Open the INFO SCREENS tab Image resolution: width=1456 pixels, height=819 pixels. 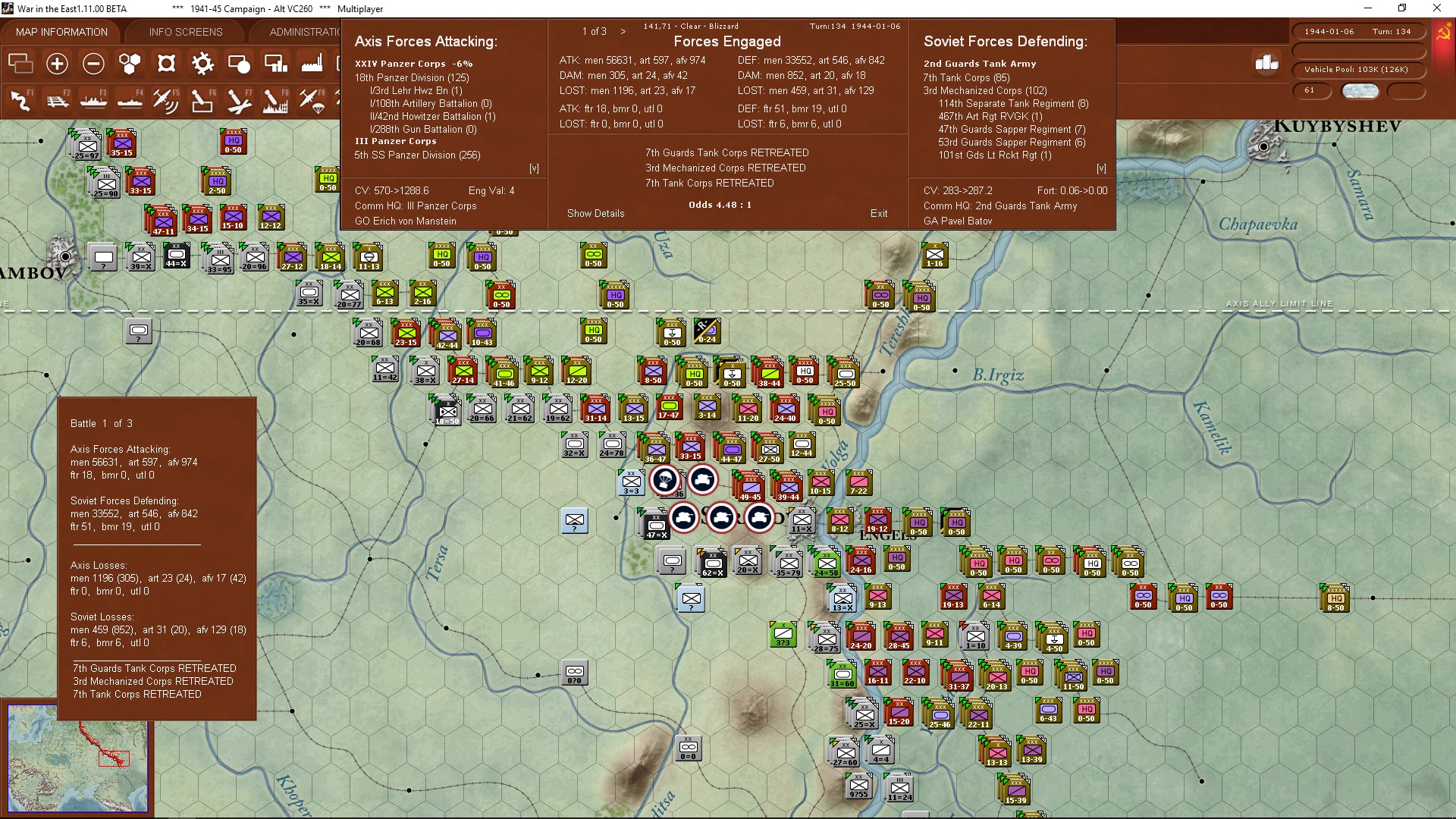pyautogui.click(x=186, y=32)
